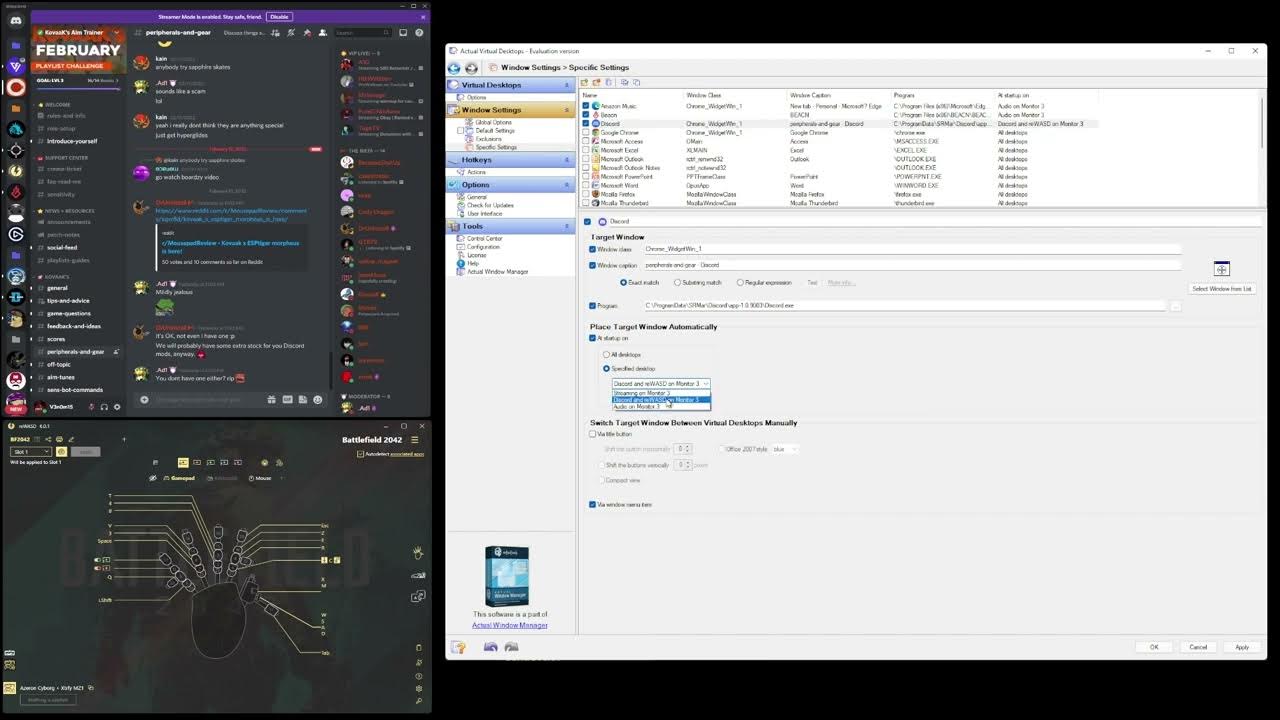The image size is (1280, 720).
Task: Click Select Window from List button
Action: (x=1222, y=289)
